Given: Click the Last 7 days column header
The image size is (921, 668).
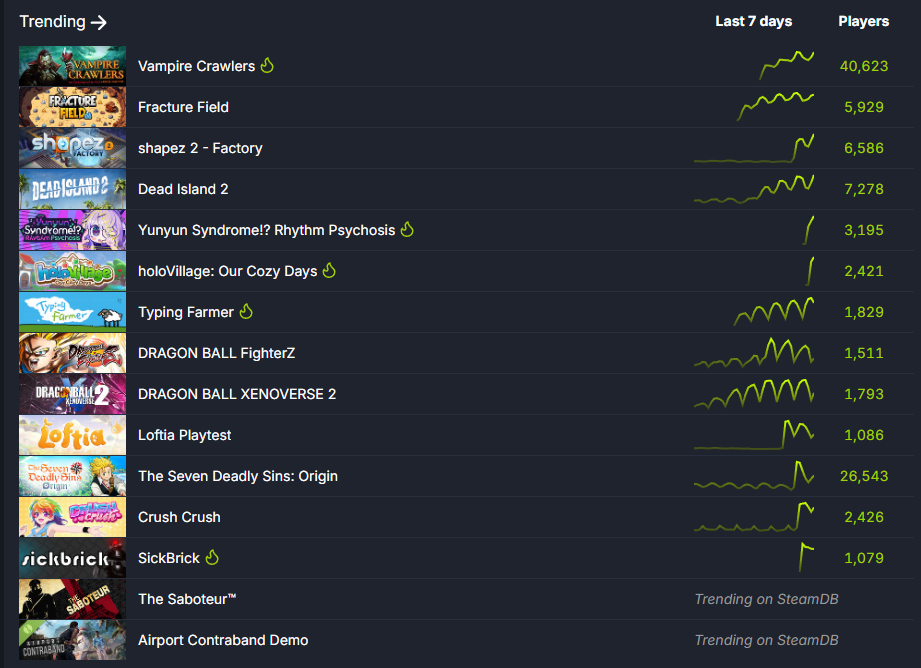Looking at the screenshot, I should [754, 21].
